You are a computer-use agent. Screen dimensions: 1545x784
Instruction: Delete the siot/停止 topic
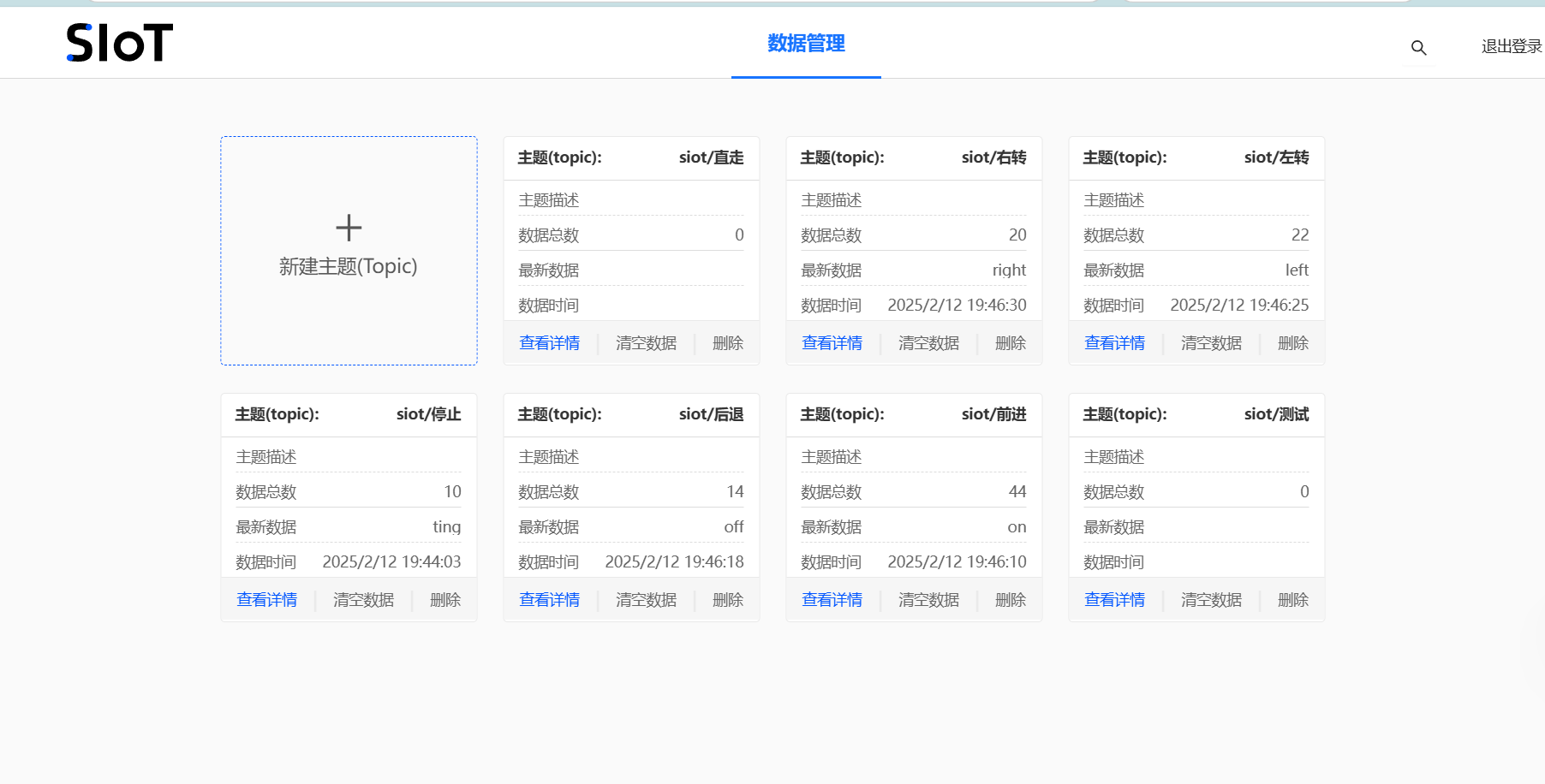coord(444,600)
